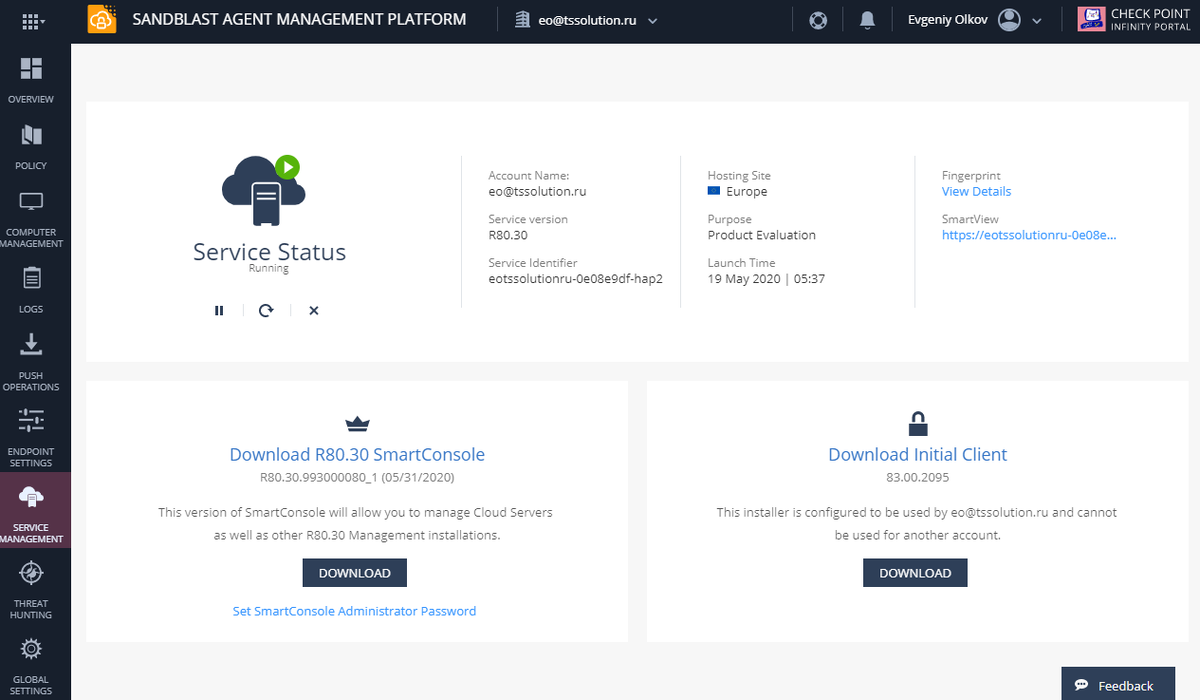
Task: Select the Service Identifier value eotssolutionru-0e08e9df-hap2
Action: (575, 279)
